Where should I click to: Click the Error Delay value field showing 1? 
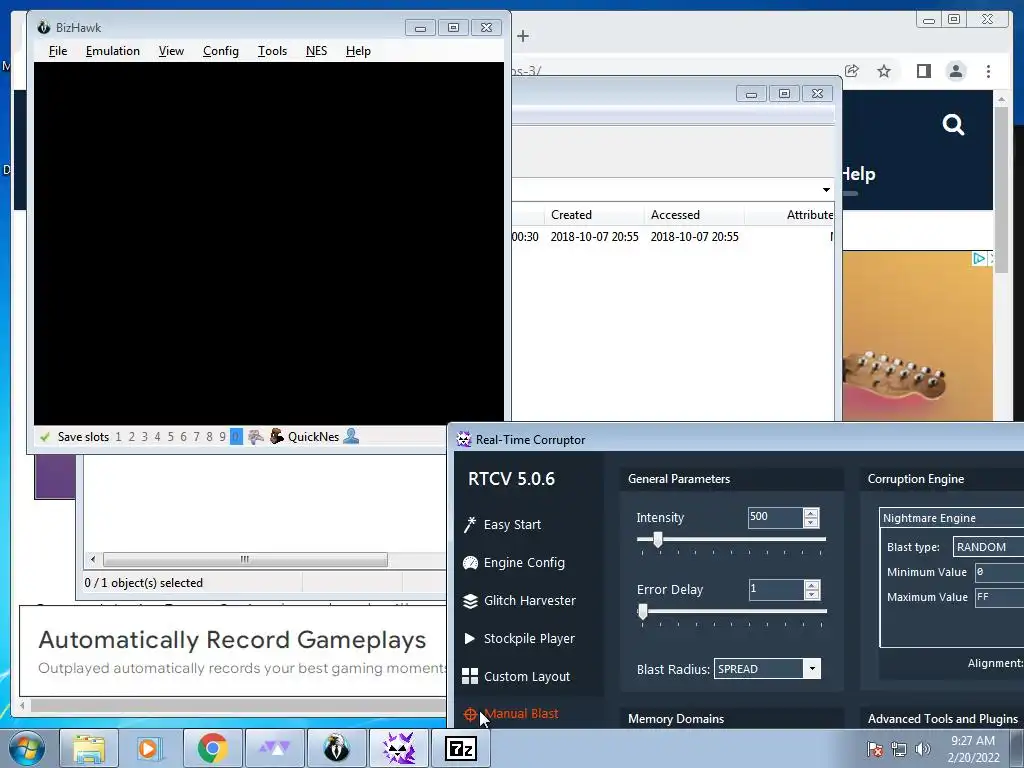click(x=776, y=590)
